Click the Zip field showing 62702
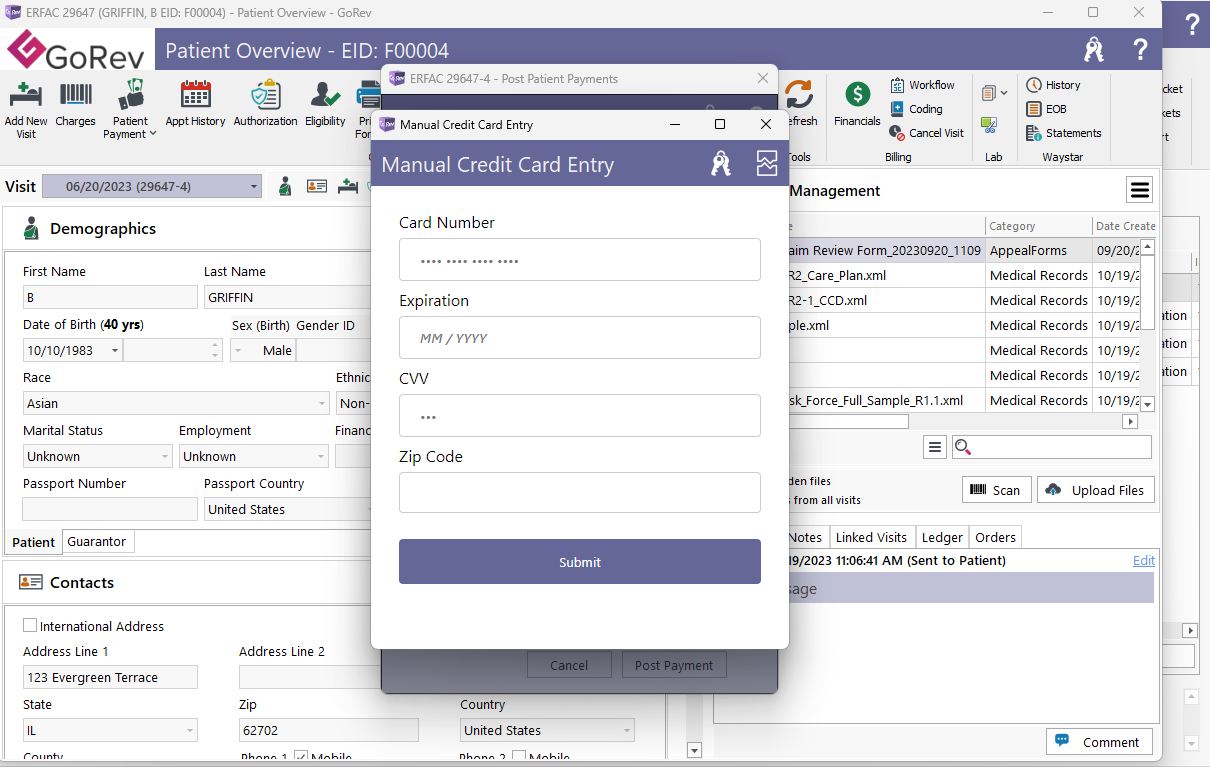This screenshot has width=1210, height=767. (x=329, y=730)
